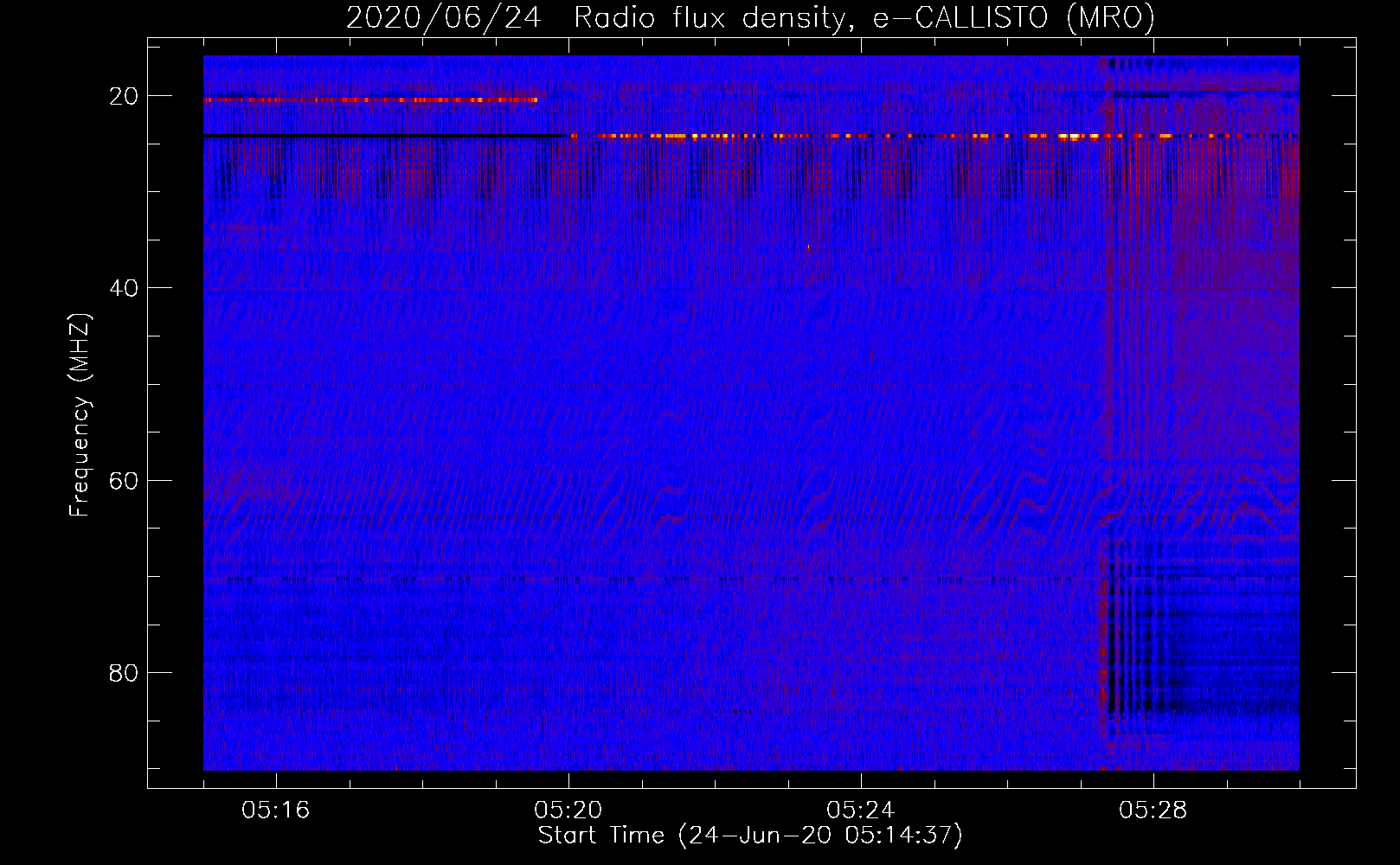Click the '05:16' time tick label
This screenshot has width=1400, height=865.
(x=276, y=811)
